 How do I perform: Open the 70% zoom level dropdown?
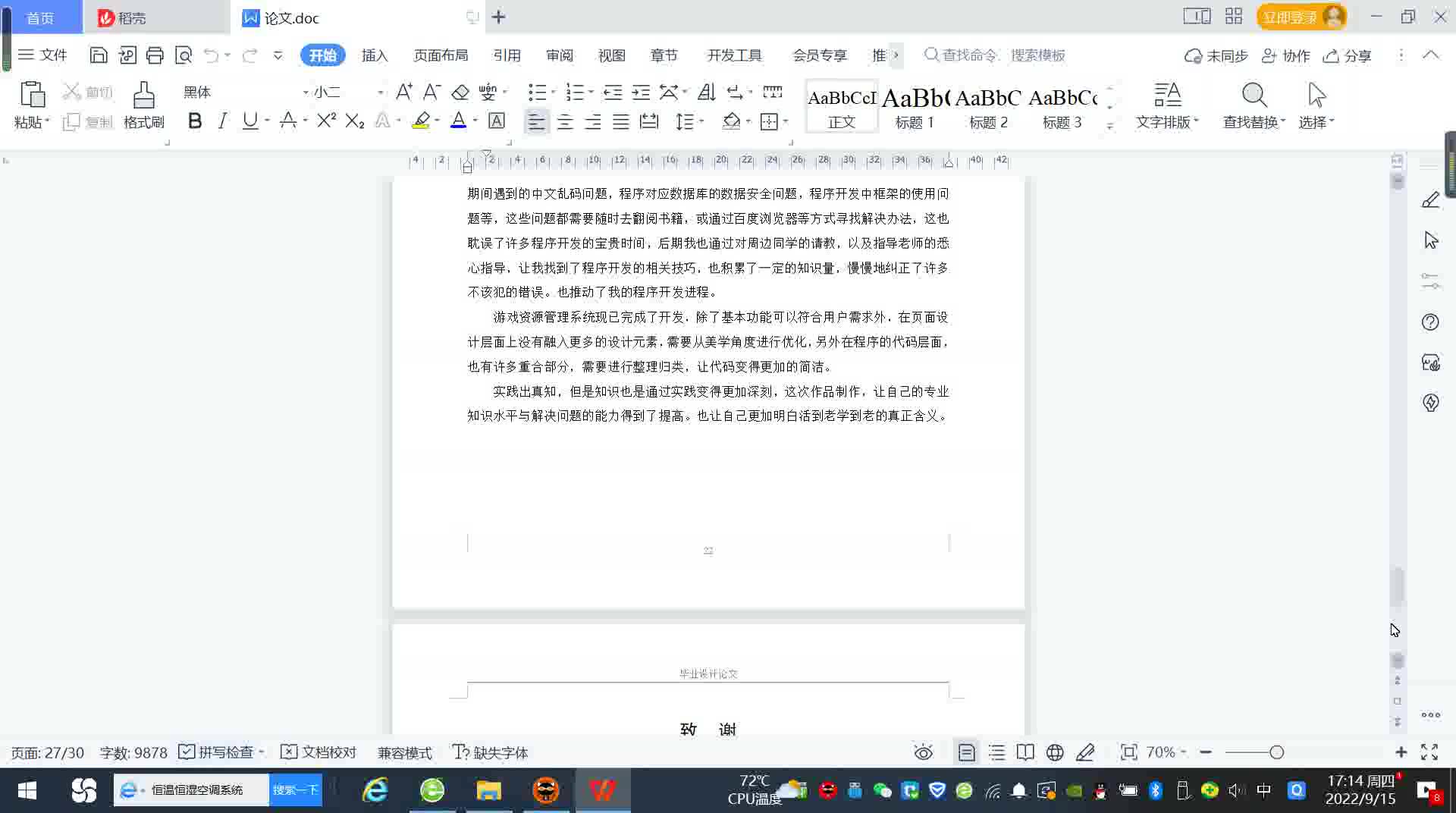1166,752
